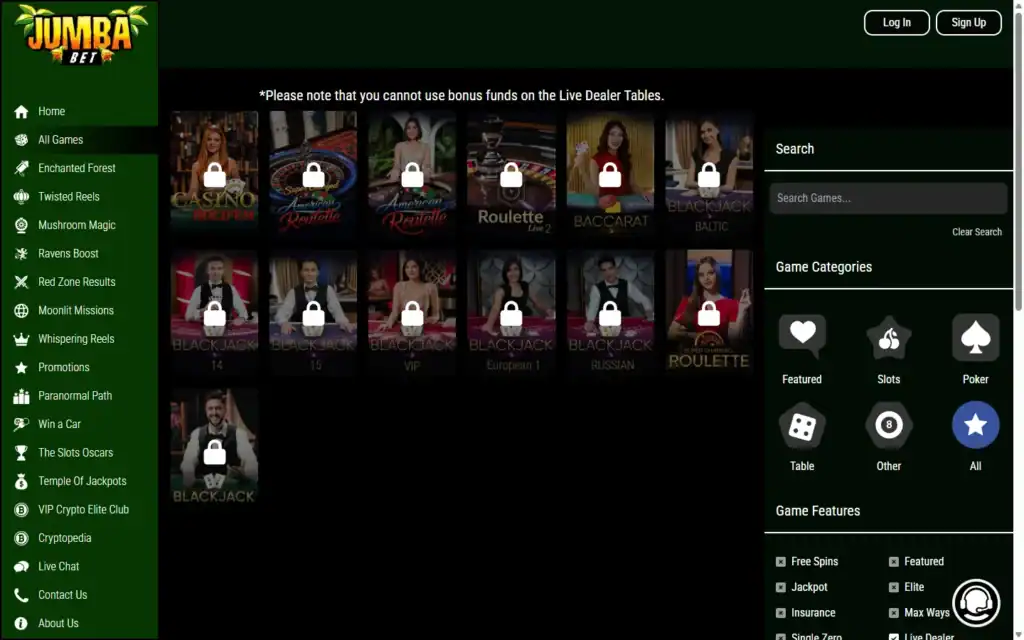Screen dimensions: 1024x640
Task: Toggle the Featured feature checkbox
Action: pos(893,562)
